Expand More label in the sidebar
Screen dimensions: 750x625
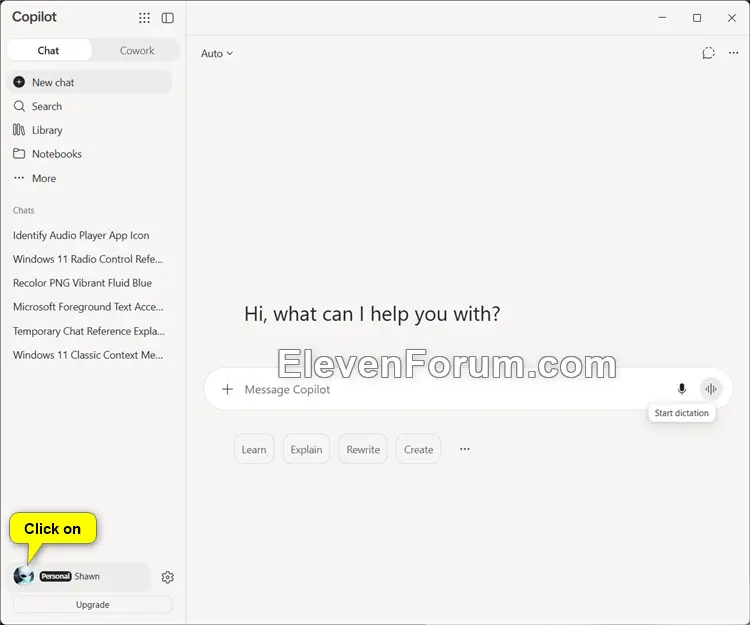[x=44, y=178]
